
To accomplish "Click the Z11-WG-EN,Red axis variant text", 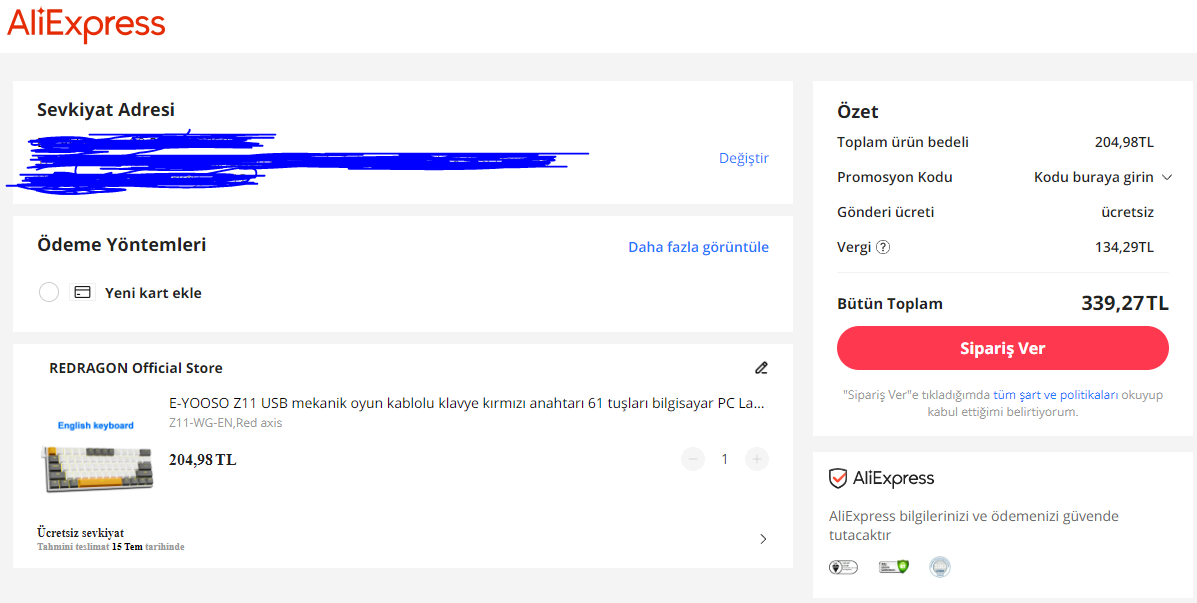I will [225, 422].
